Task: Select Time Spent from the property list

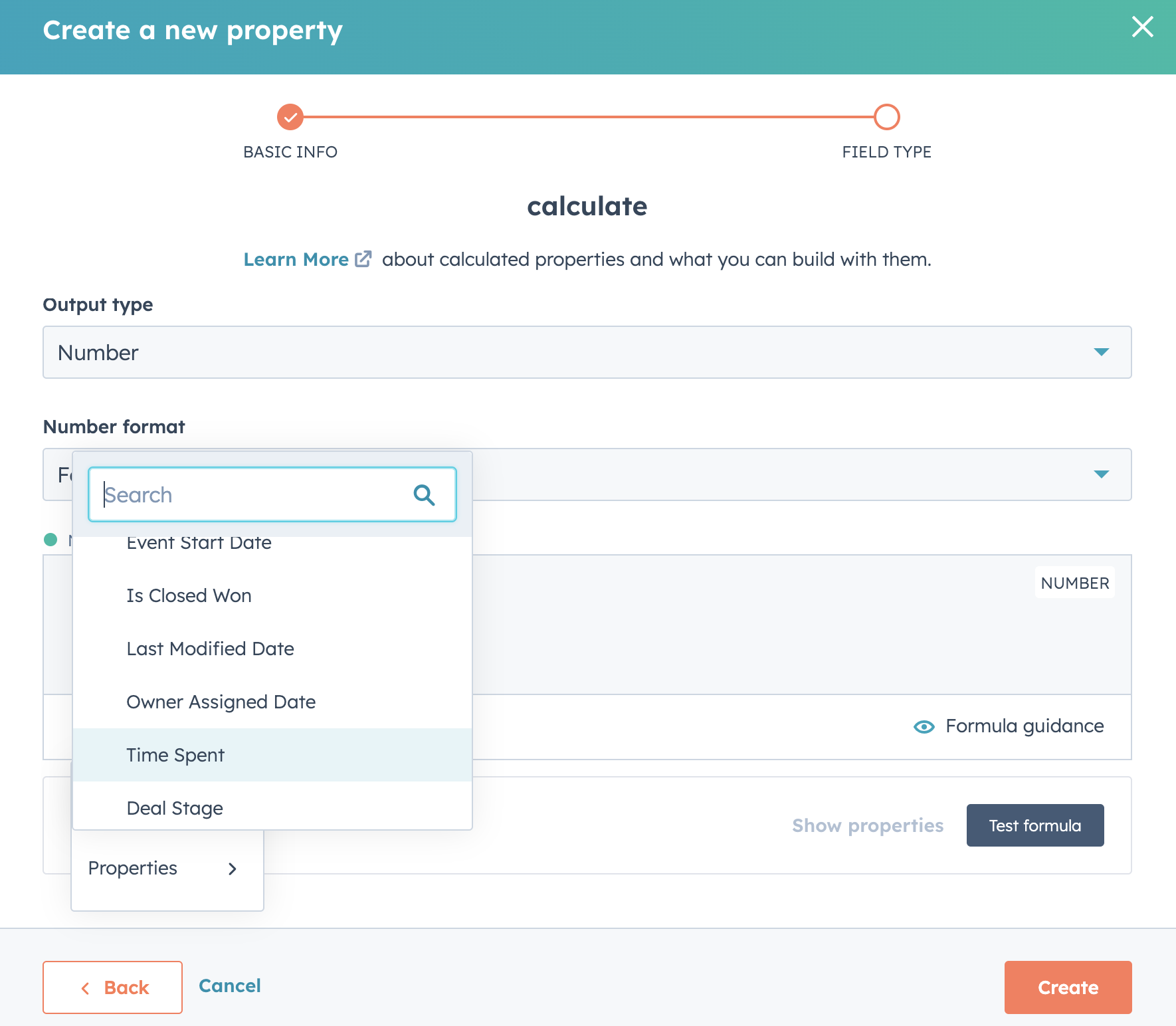Action: 175,755
